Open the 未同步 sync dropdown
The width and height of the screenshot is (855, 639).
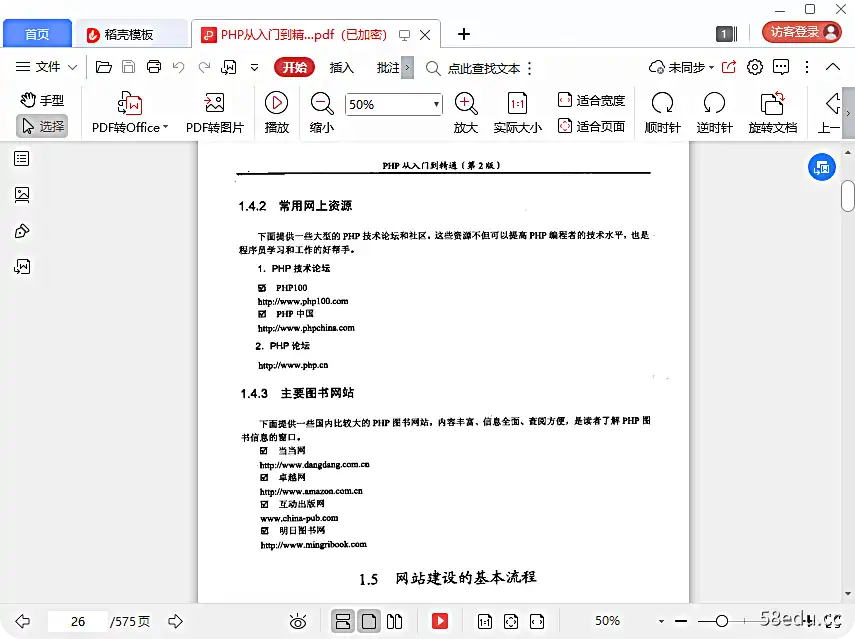coord(681,68)
